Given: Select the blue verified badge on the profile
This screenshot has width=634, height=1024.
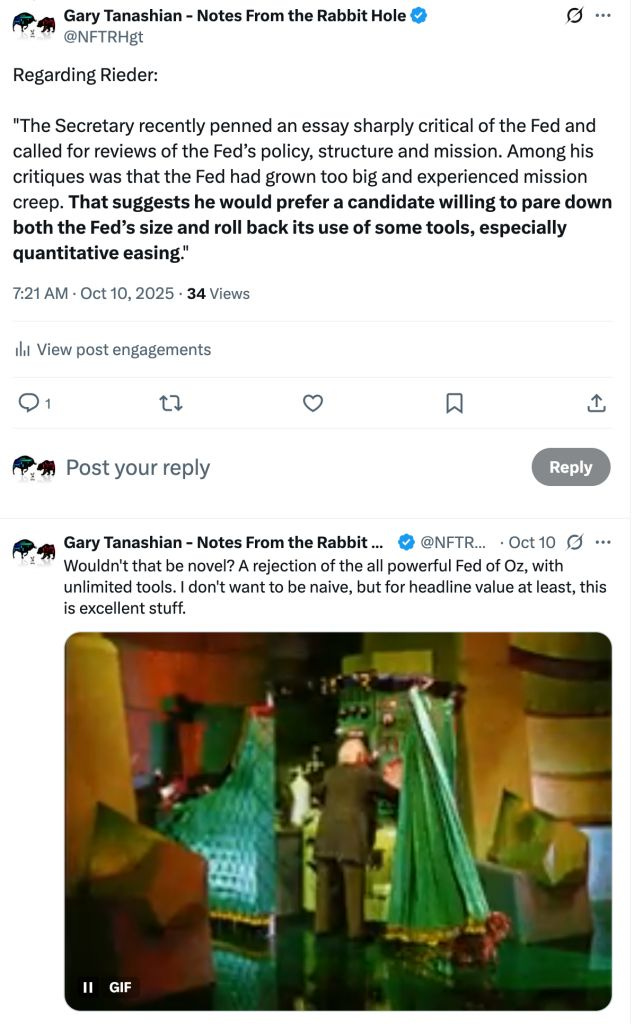Looking at the screenshot, I should 418,14.
